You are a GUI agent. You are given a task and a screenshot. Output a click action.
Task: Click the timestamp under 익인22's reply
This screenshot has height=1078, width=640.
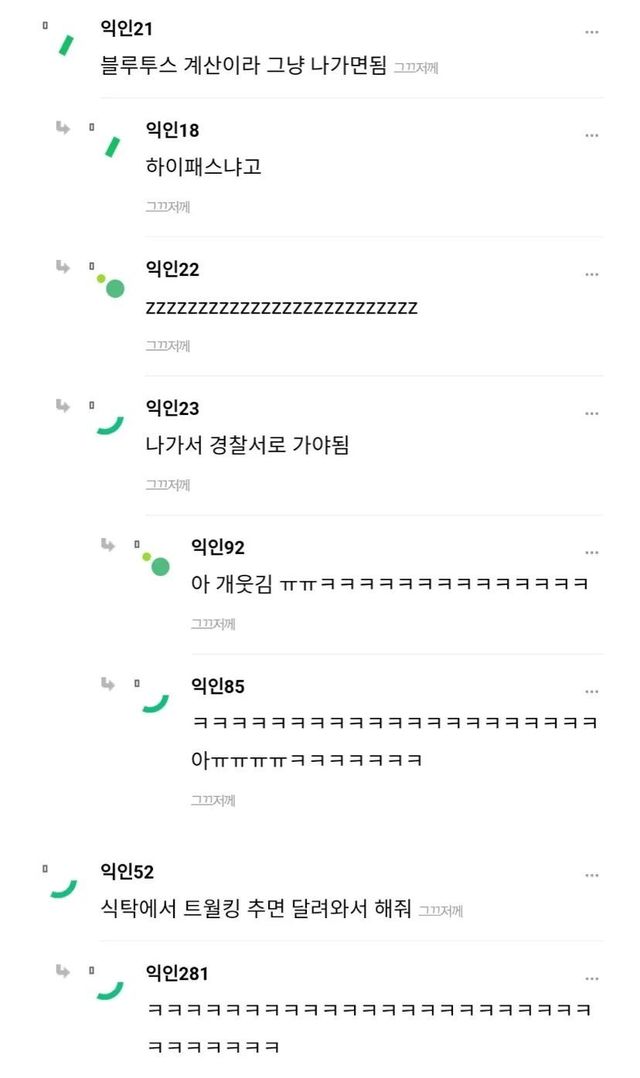[x=167, y=346]
